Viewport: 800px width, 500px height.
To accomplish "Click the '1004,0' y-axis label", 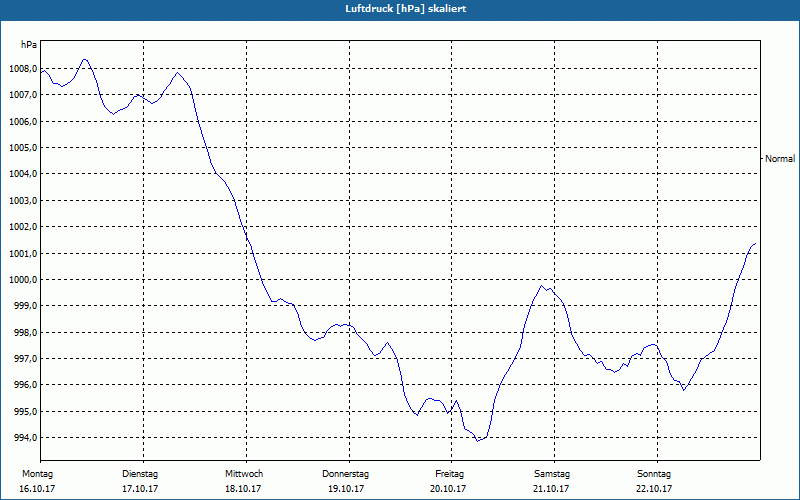I will 23,174.
